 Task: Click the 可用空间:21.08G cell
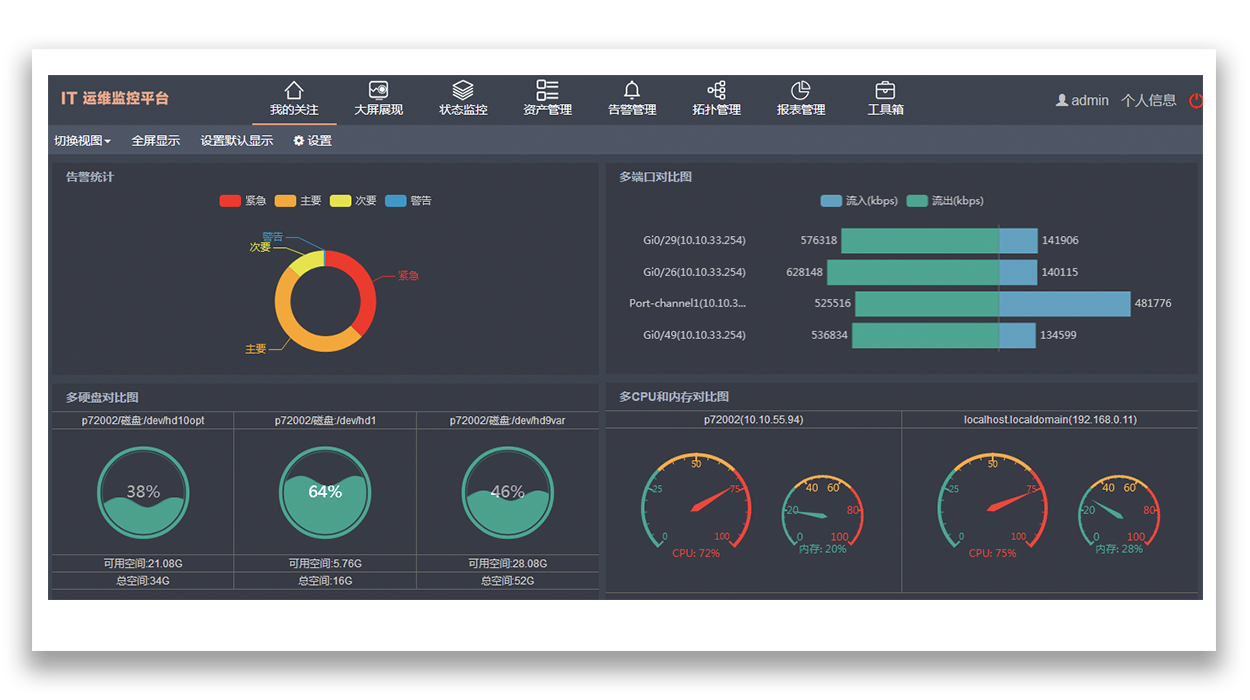pos(143,564)
